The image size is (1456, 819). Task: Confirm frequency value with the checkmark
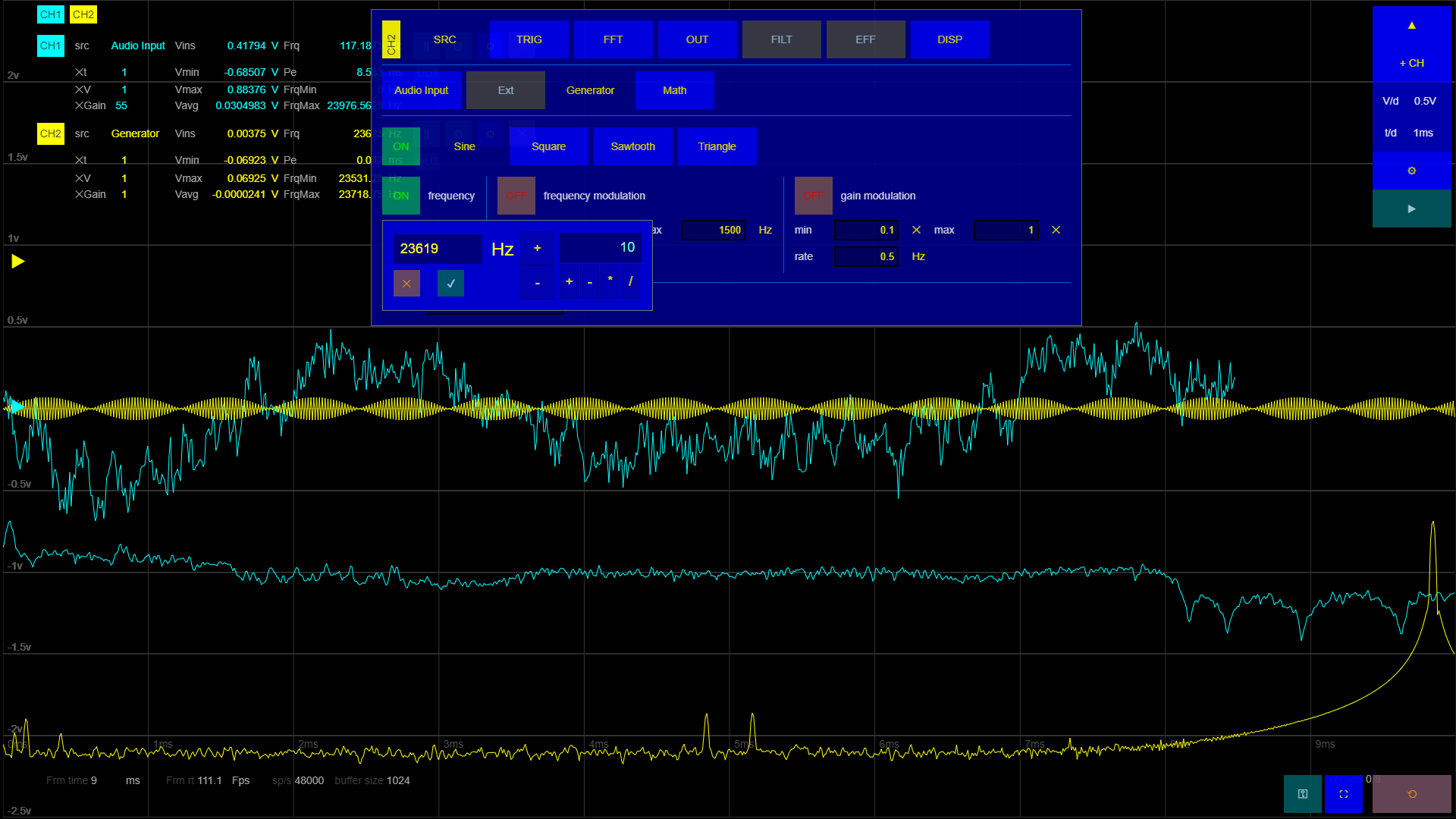click(450, 284)
